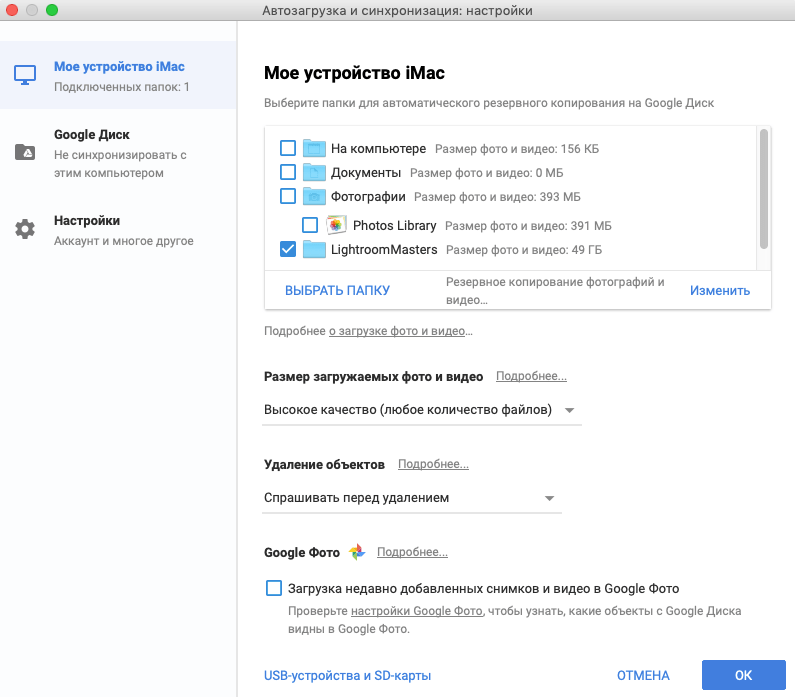Click the 'Размер фото и видео: 156 КБ' text
The image size is (795, 697).
tap(517, 149)
